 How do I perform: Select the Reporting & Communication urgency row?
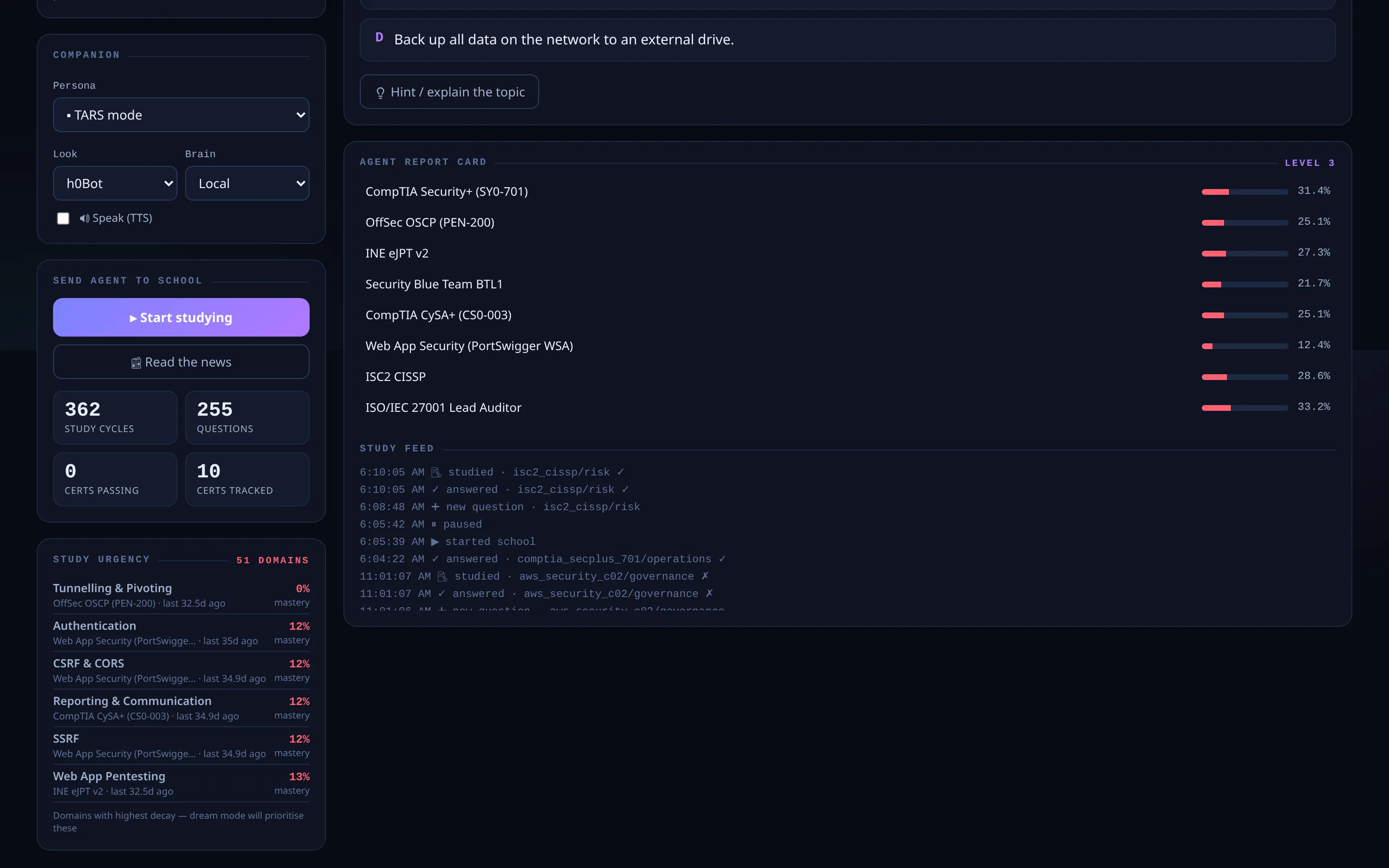[x=181, y=708]
